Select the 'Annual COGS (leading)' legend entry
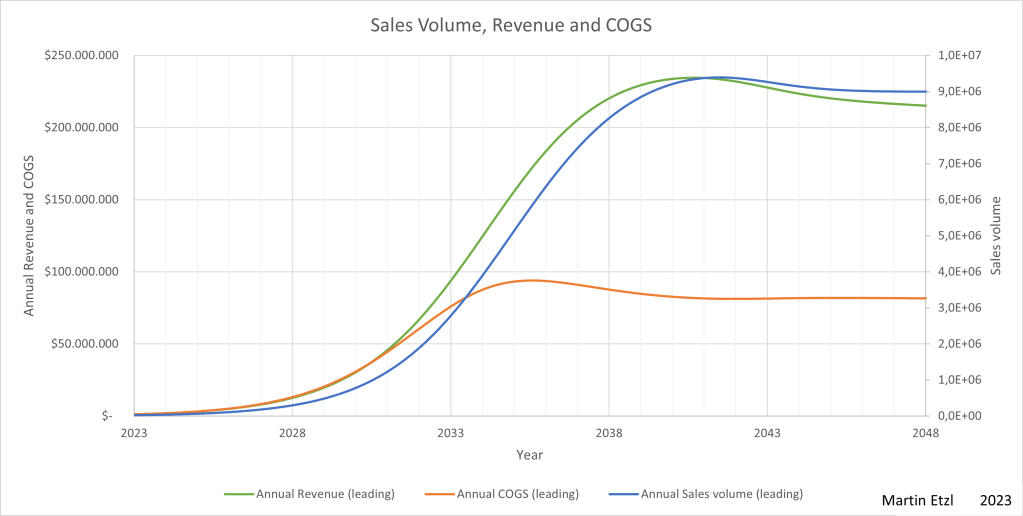Image resolution: width=1023 pixels, height=516 pixels. [517, 493]
